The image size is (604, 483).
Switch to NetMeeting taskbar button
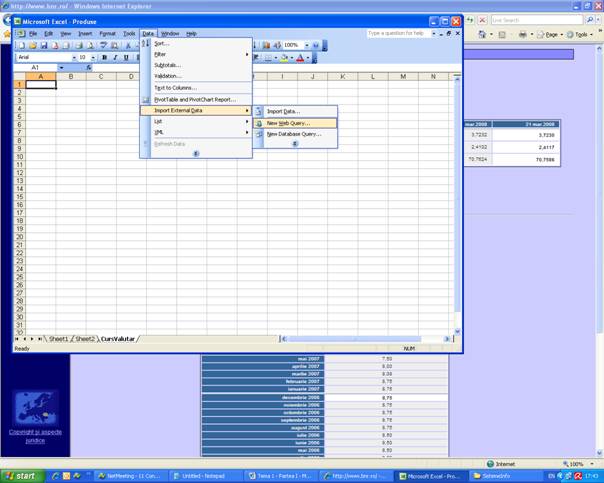131,476
